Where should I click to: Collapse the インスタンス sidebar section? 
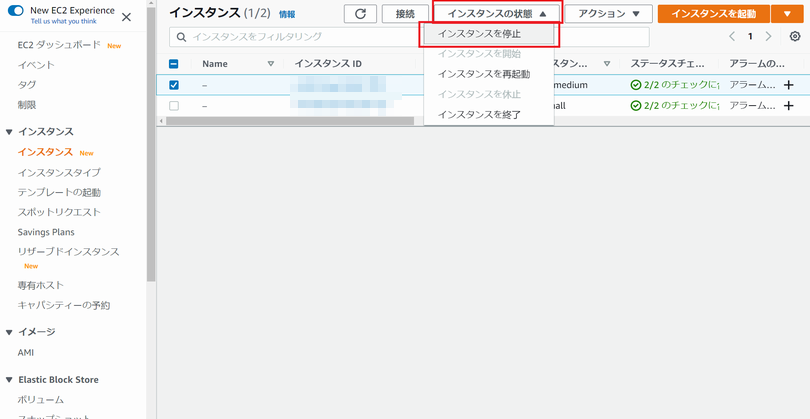click(9, 132)
